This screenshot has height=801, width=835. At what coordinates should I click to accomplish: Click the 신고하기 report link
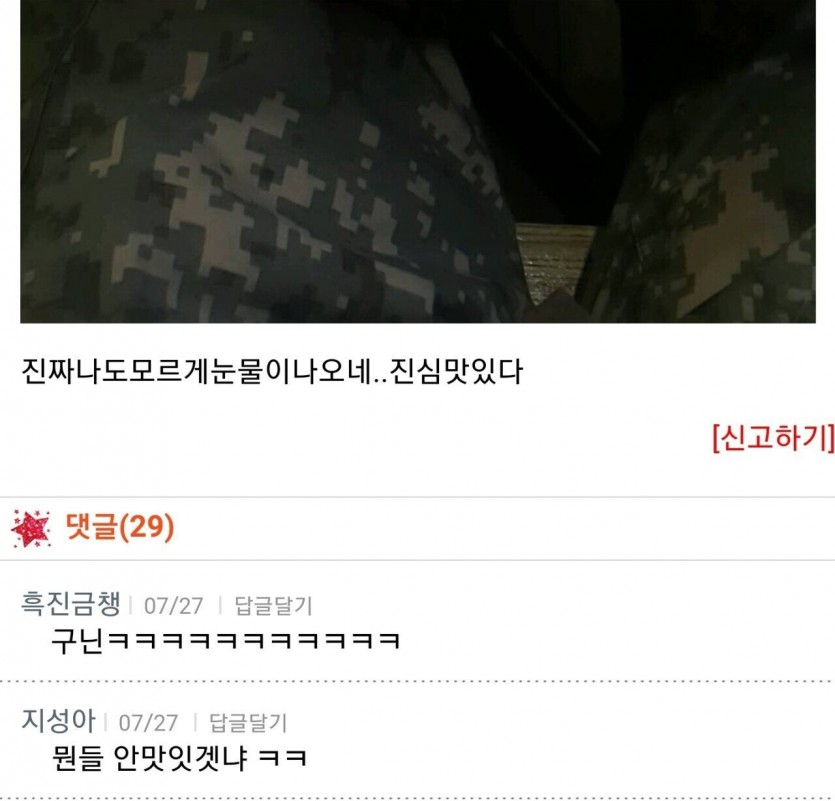[773, 438]
